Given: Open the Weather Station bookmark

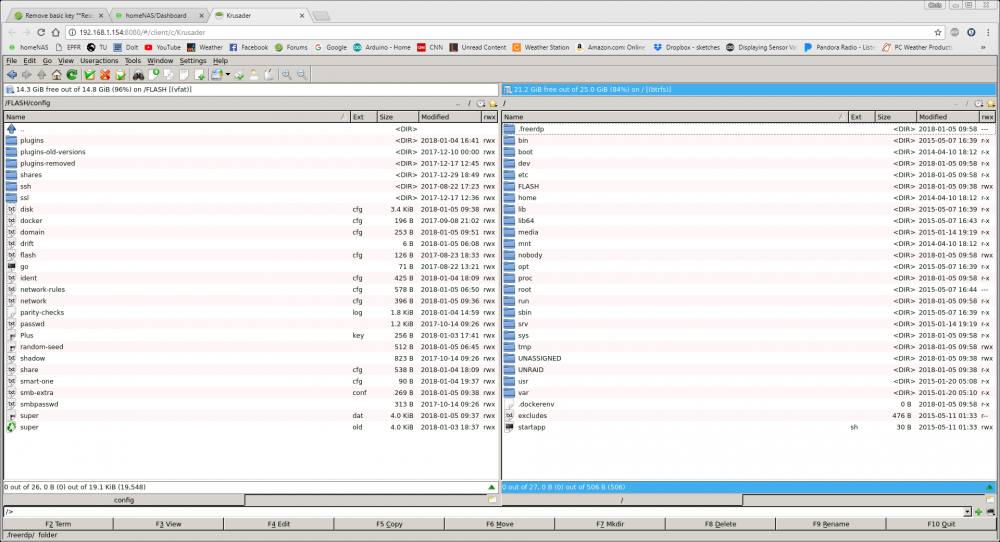Looking at the screenshot, I should [x=541, y=47].
